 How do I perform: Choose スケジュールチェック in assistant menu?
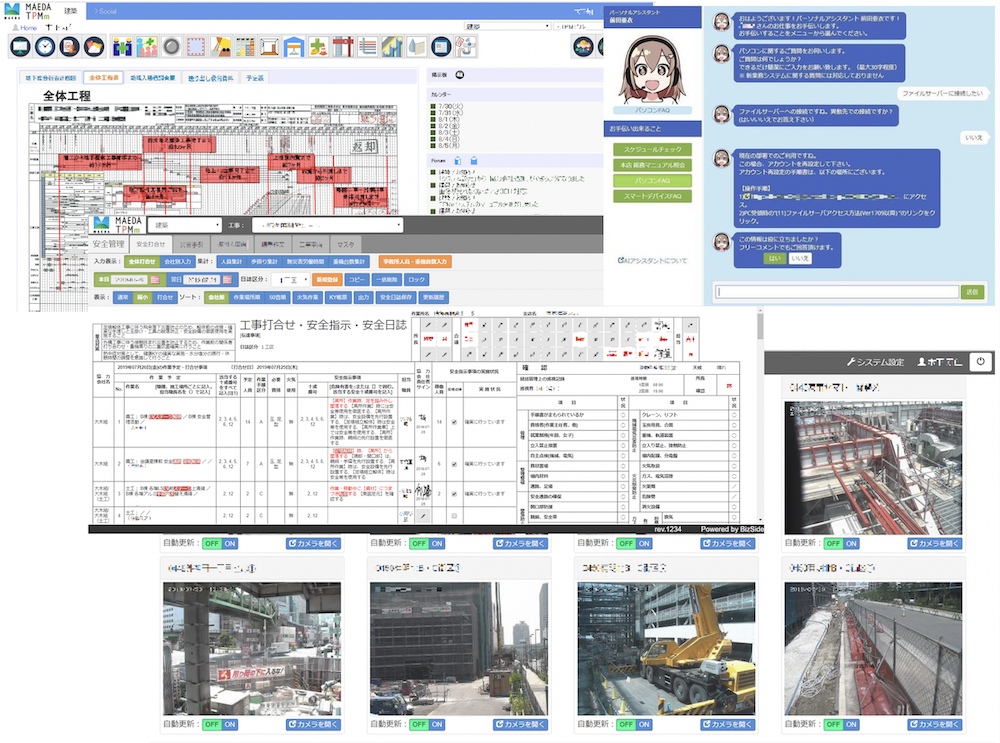[x=652, y=149]
